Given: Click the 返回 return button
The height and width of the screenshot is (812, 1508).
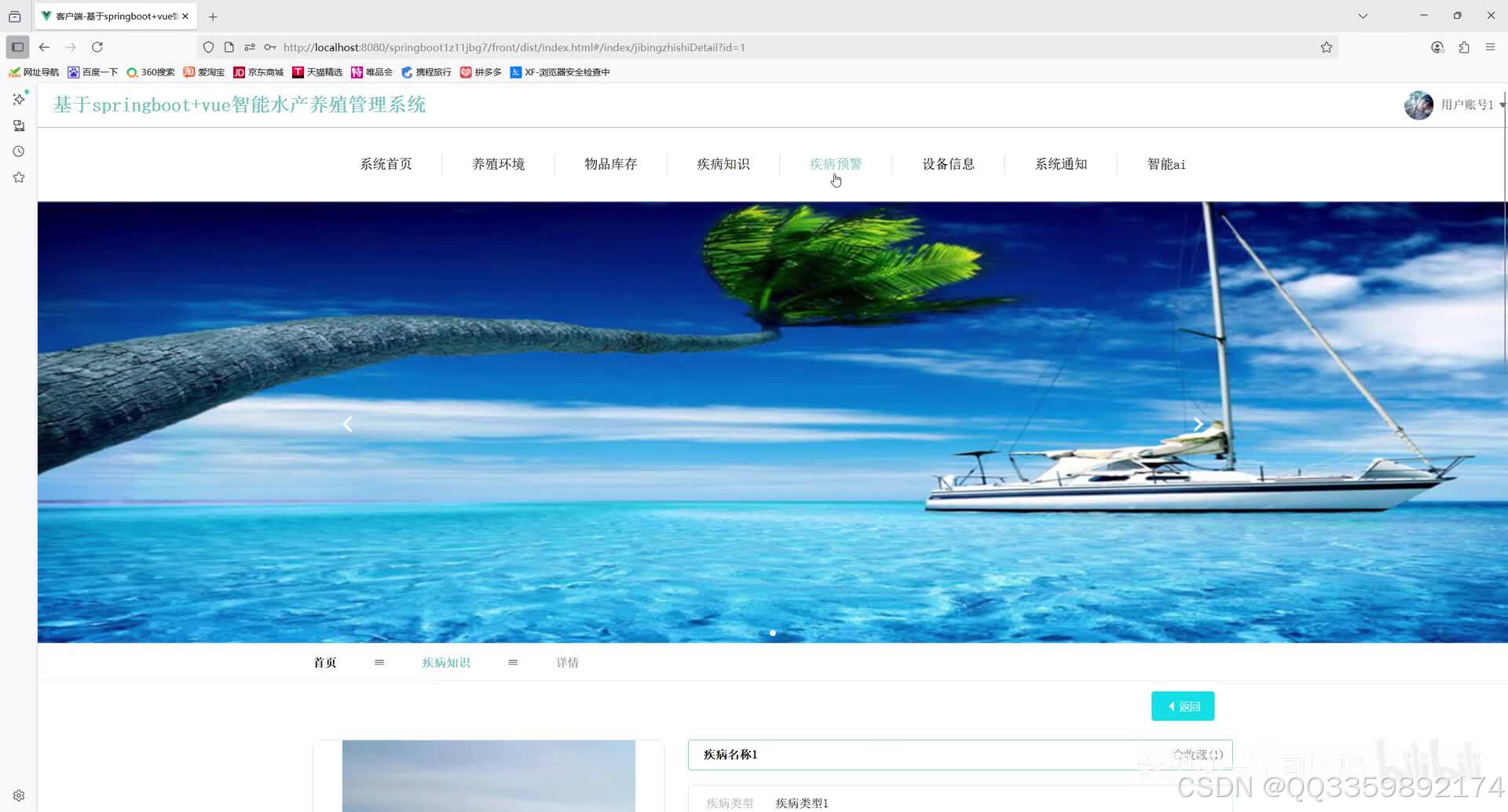Looking at the screenshot, I should click(x=1183, y=705).
